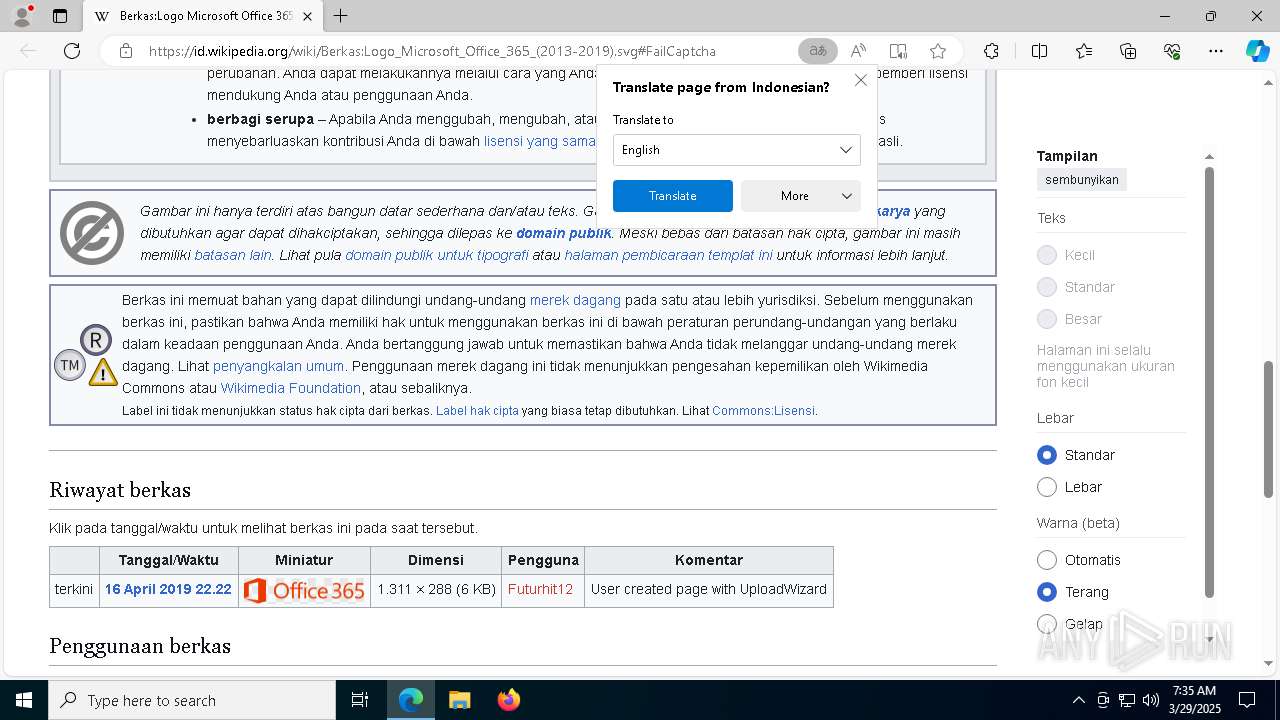Open the notification center icon

1247,700
